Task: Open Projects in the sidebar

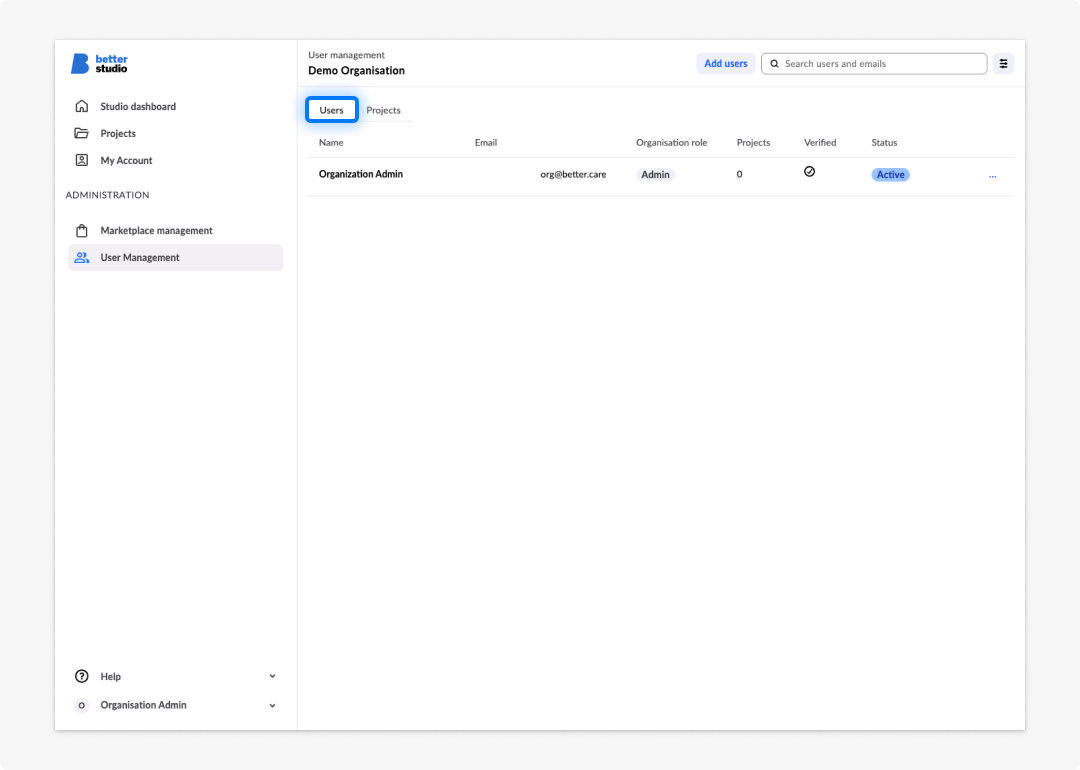Action: pyautogui.click(x=176, y=133)
